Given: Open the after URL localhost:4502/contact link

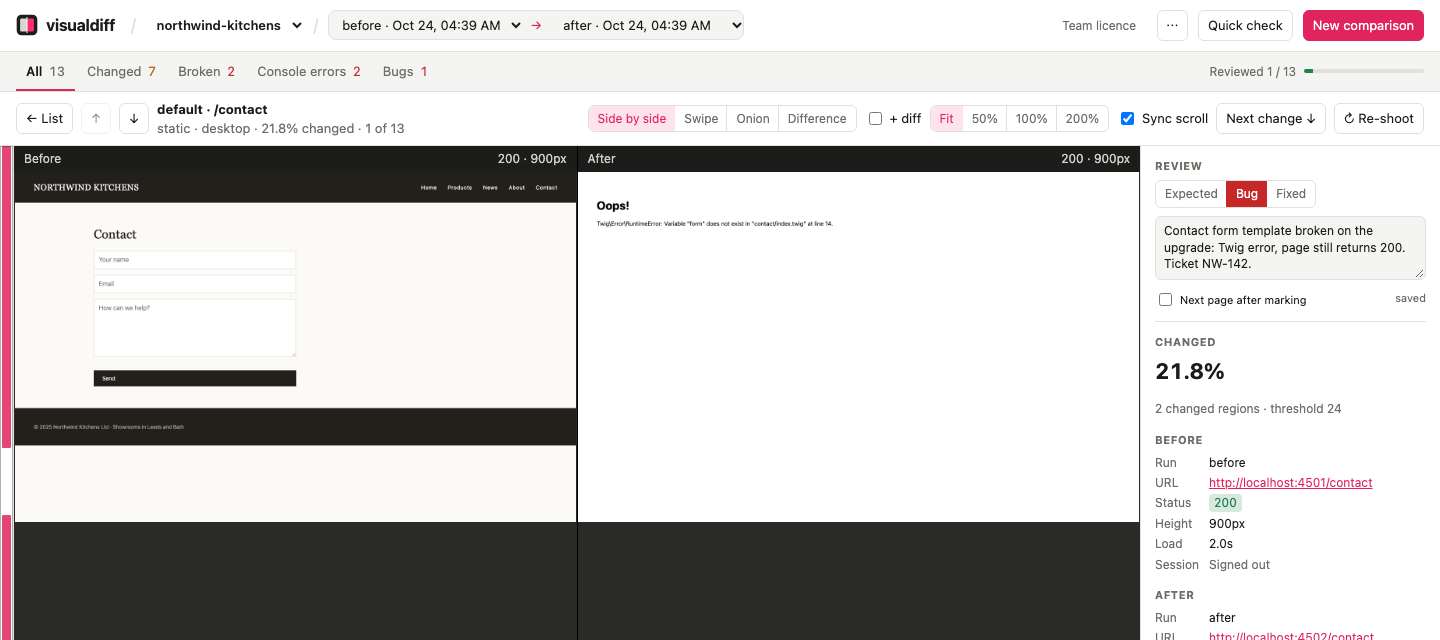Looking at the screenshot, I should [x=1290, y=636].
